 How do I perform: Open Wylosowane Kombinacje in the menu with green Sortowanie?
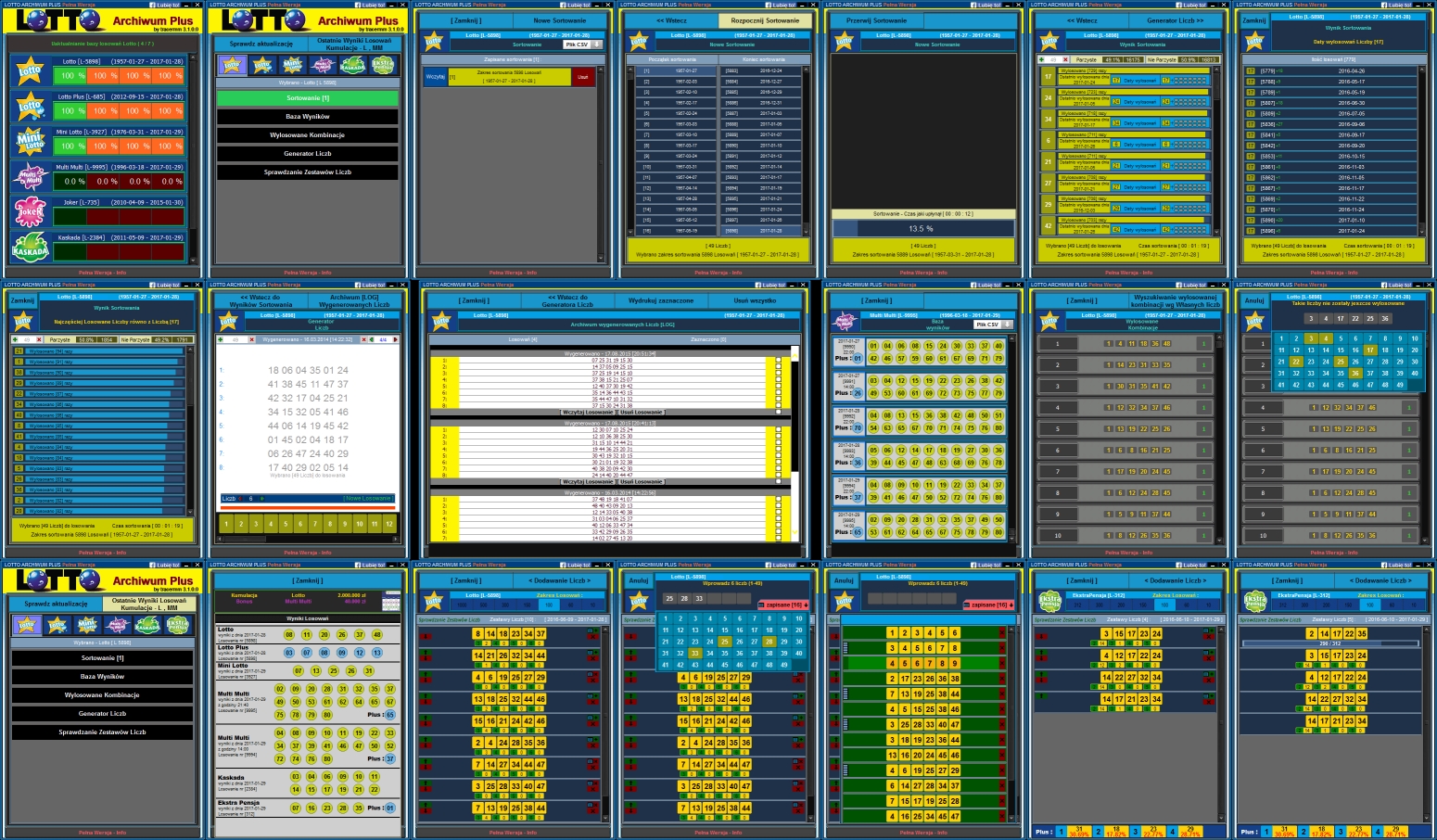tap(308, 134)
